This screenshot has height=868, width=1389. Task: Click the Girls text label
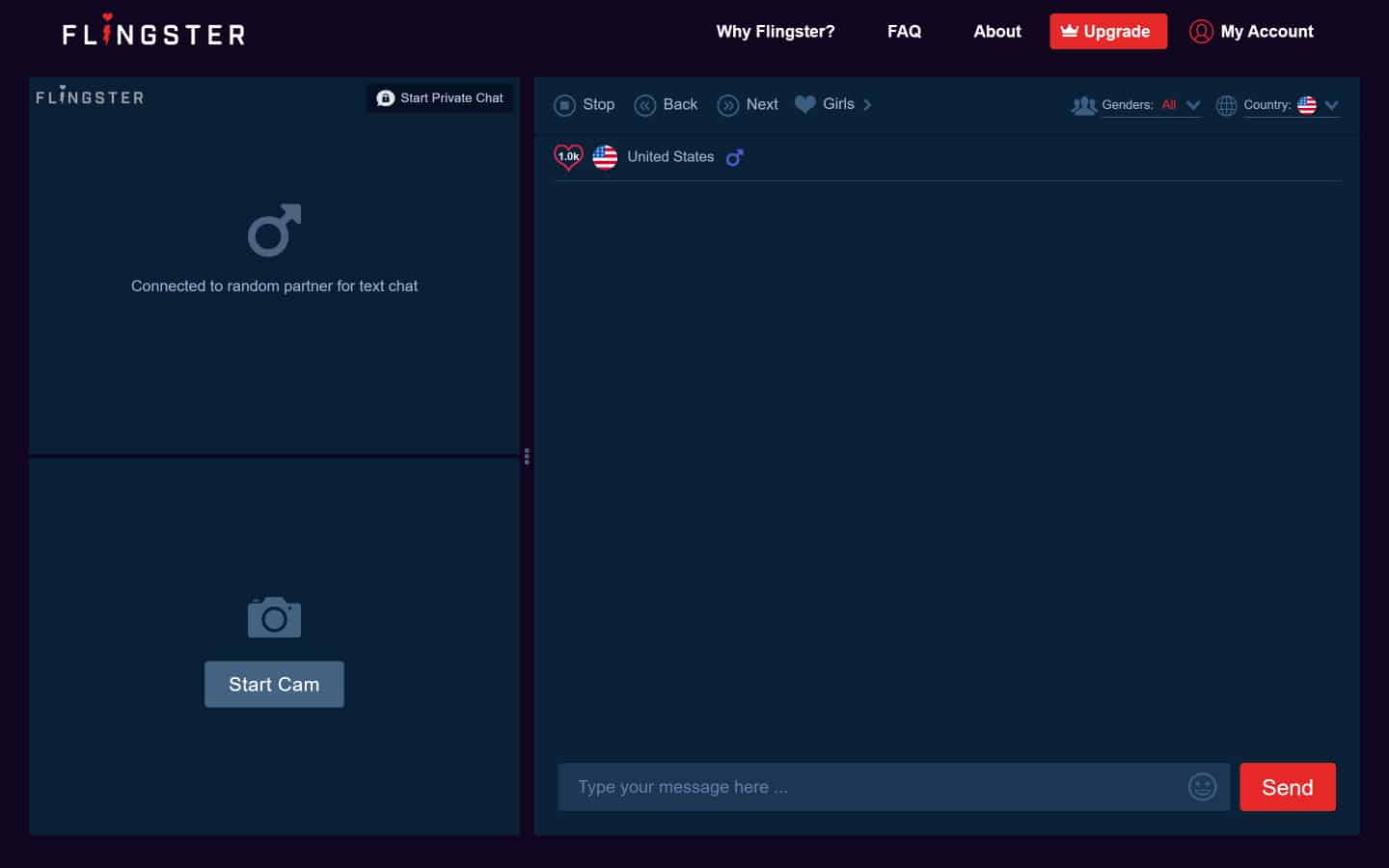point(838,104)
